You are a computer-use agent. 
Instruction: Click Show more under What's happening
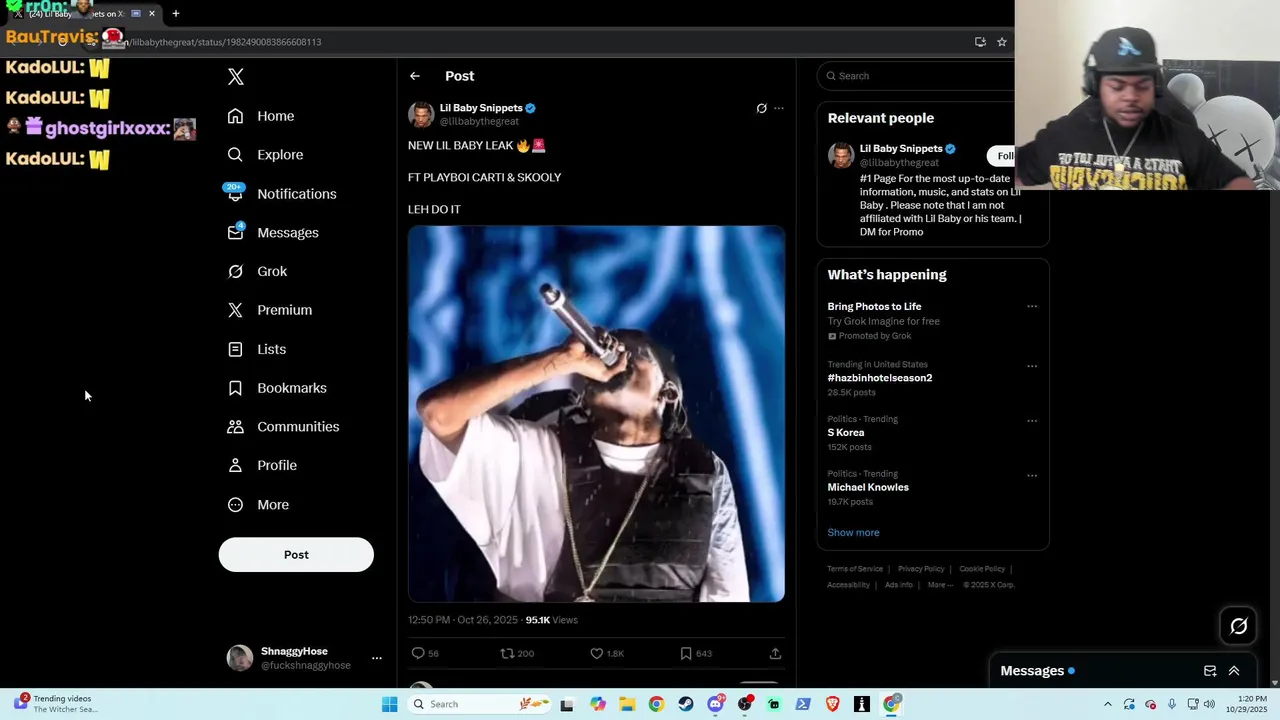pyautogui.click(x=853, y=532)
